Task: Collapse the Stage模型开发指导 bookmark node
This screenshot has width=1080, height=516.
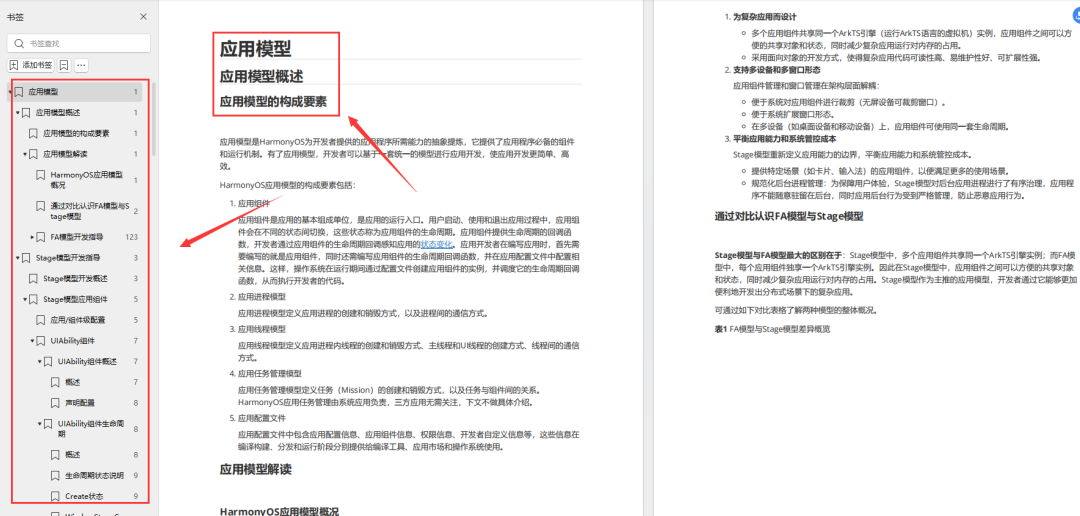Action: tap(17, 258)
